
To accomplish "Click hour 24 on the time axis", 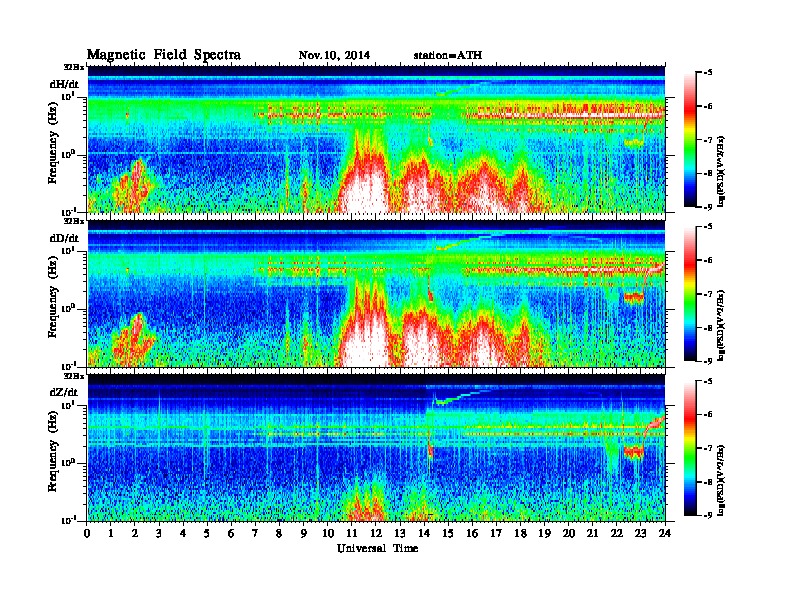I will (x=665, y=533).
